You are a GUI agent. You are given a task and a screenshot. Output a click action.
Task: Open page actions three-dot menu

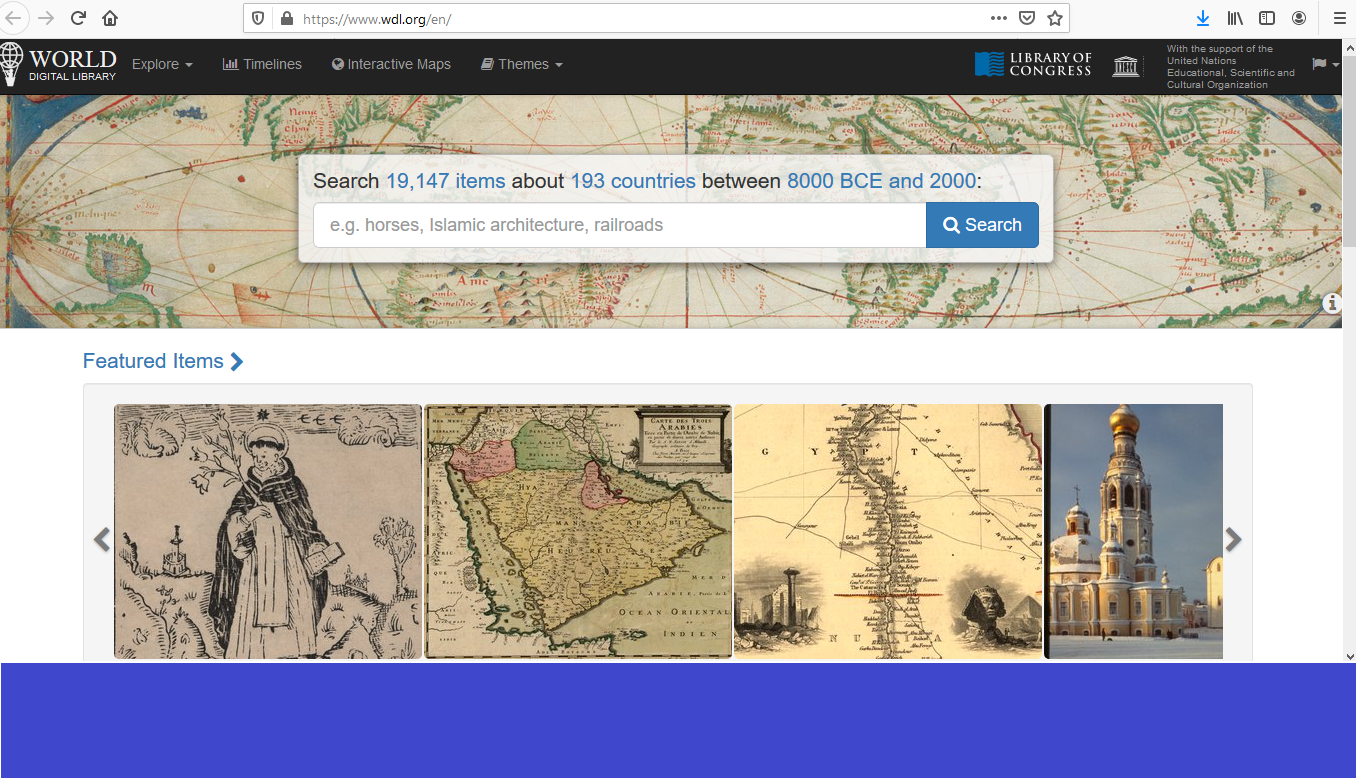pos(999,18)
